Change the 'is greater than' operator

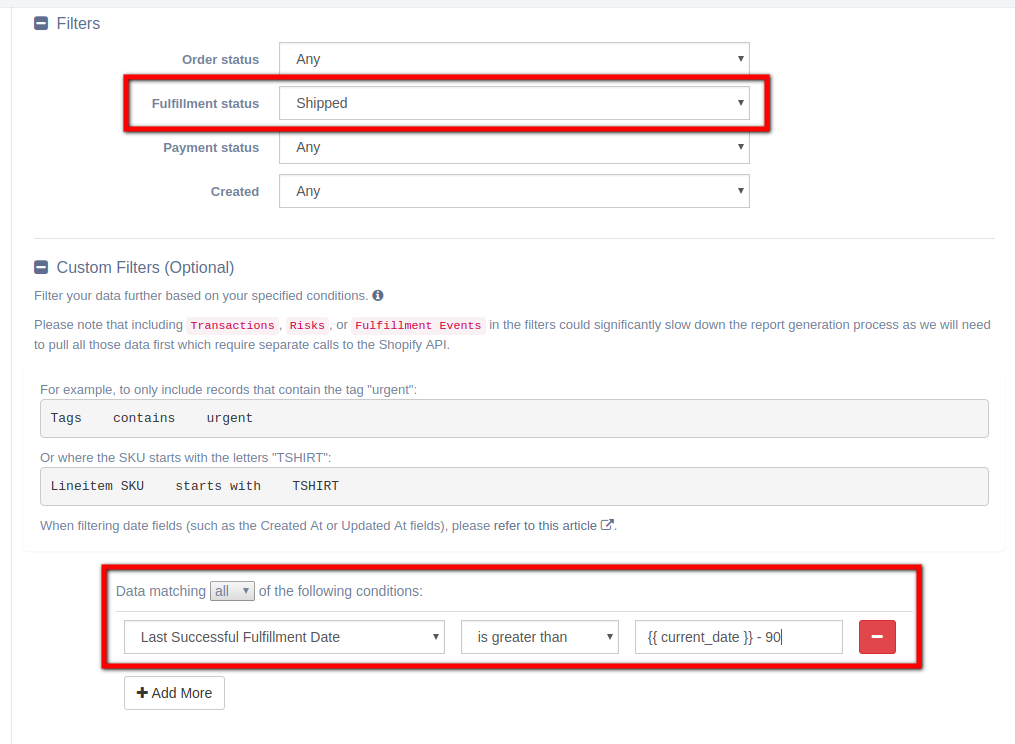pyautogui.click(x=539, y=636)
